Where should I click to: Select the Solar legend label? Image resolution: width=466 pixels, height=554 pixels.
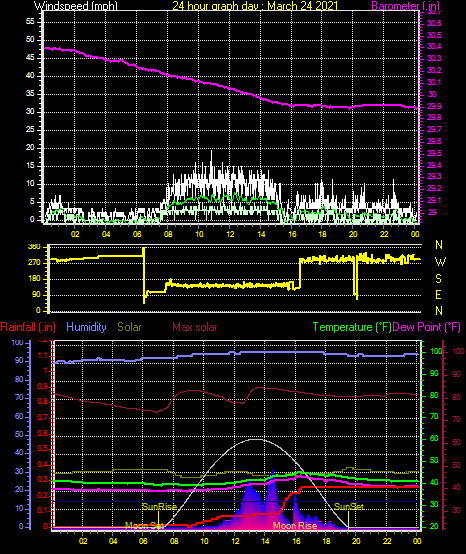tap(129, 327)
